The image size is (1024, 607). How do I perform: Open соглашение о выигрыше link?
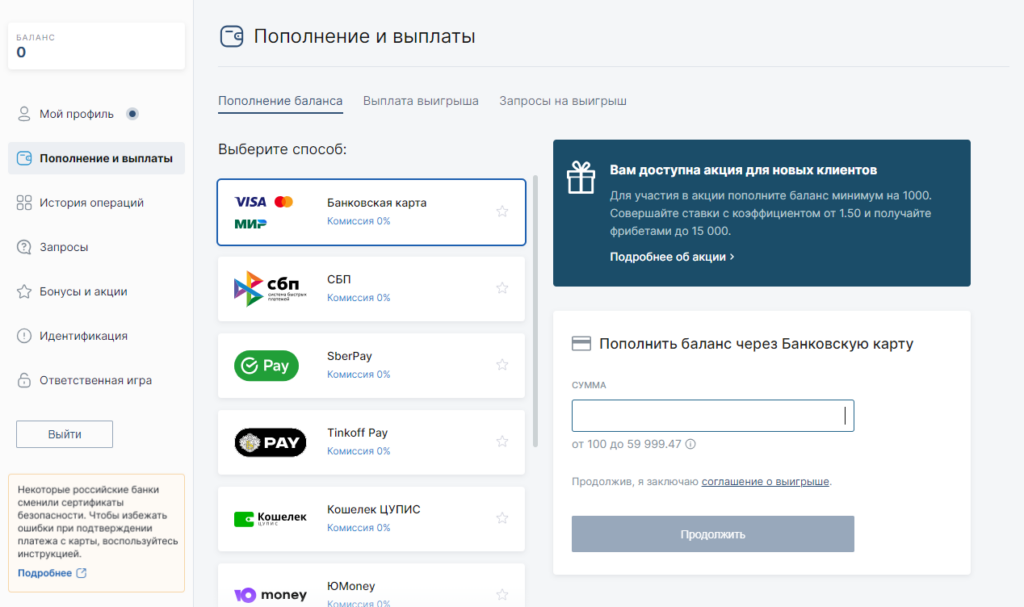coord(765,482)
